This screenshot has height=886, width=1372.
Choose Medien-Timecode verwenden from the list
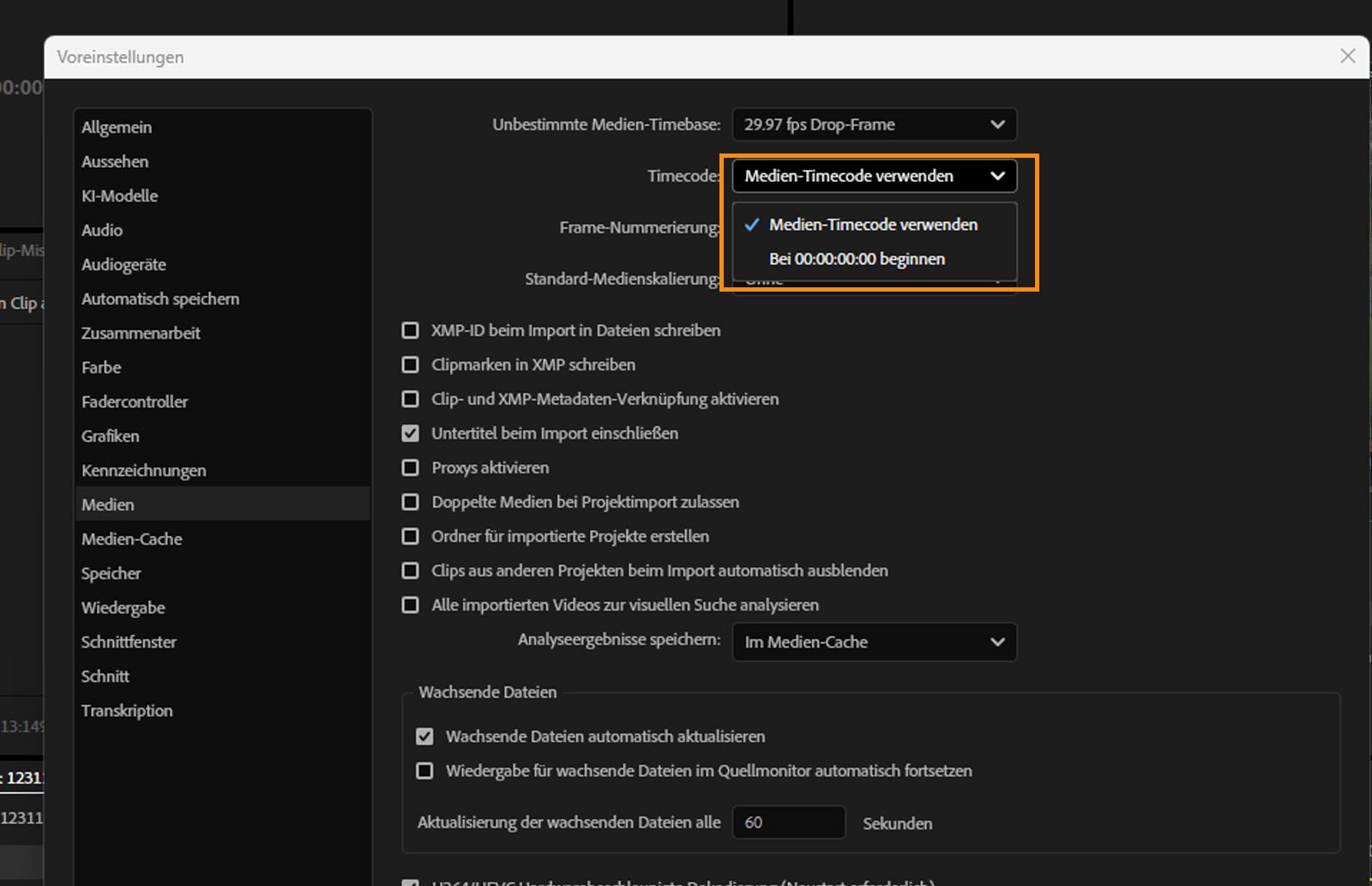[x=874, y=225]
